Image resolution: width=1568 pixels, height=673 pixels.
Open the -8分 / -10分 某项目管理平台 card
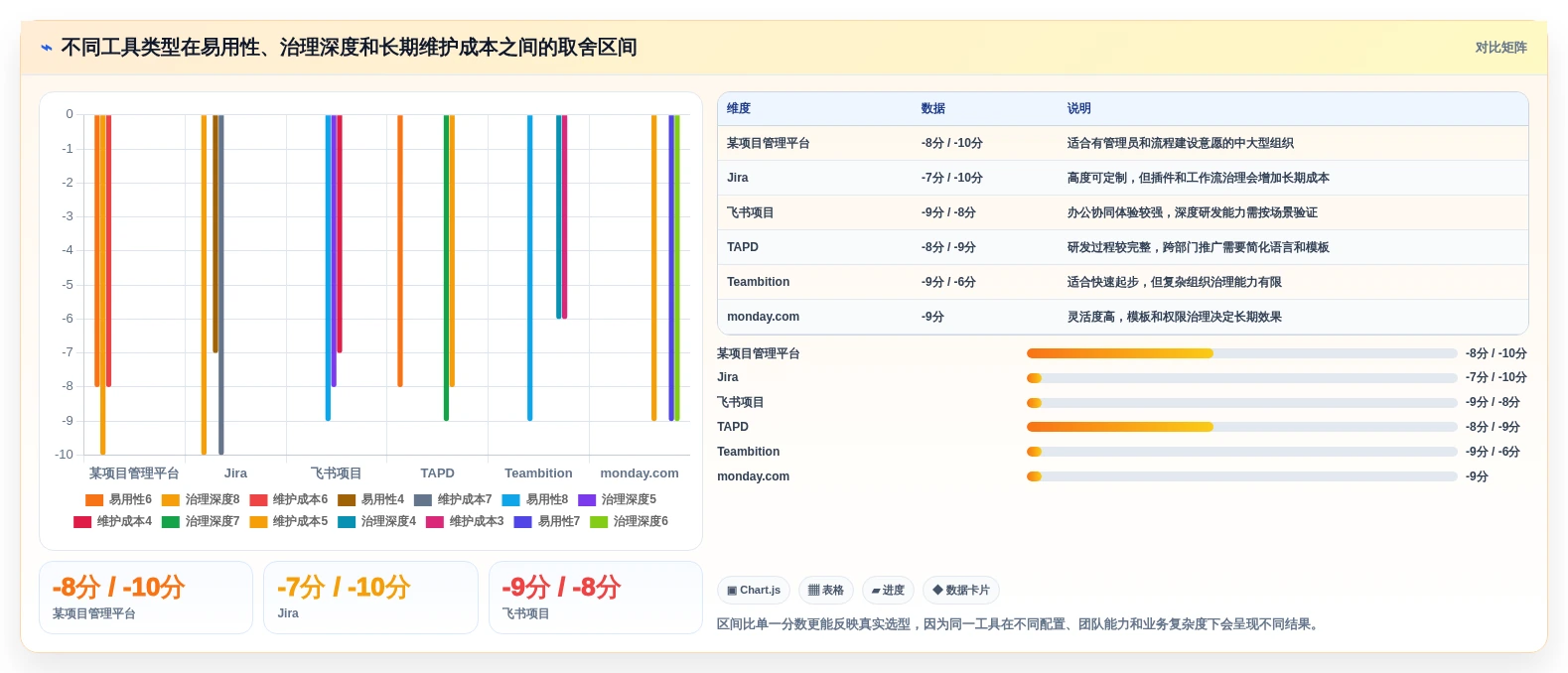coord(146,598)
